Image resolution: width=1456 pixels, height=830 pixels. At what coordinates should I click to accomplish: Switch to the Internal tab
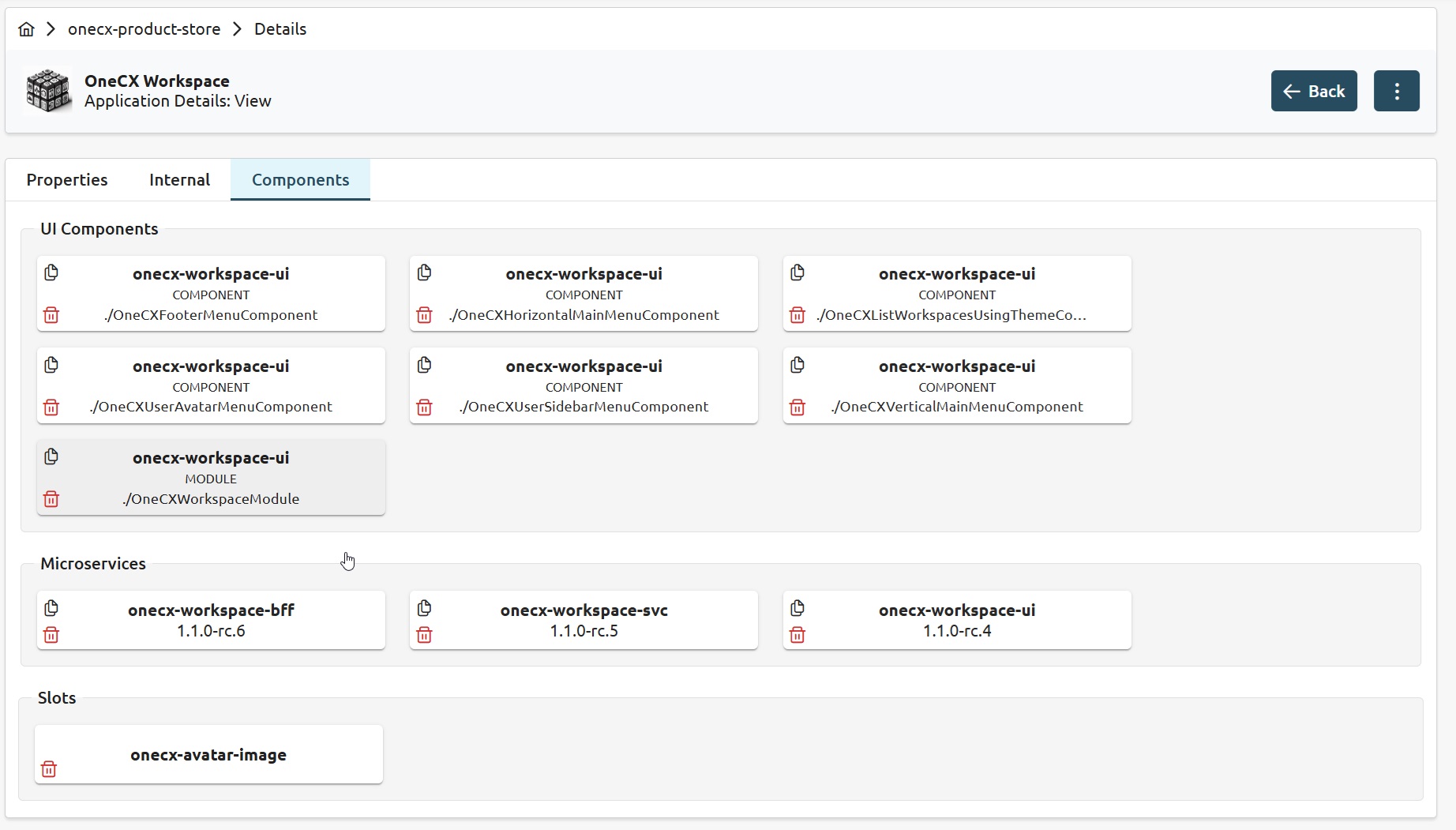tap(179, 180)
